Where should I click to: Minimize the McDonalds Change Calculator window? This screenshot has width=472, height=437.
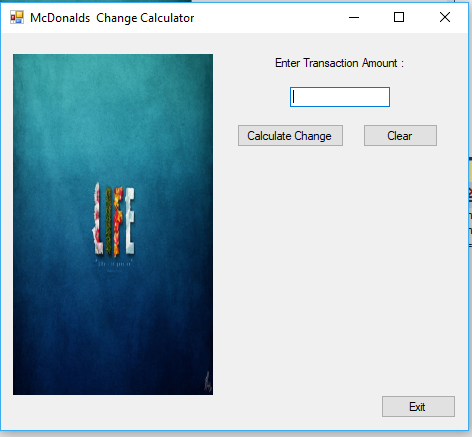(354, 17)
